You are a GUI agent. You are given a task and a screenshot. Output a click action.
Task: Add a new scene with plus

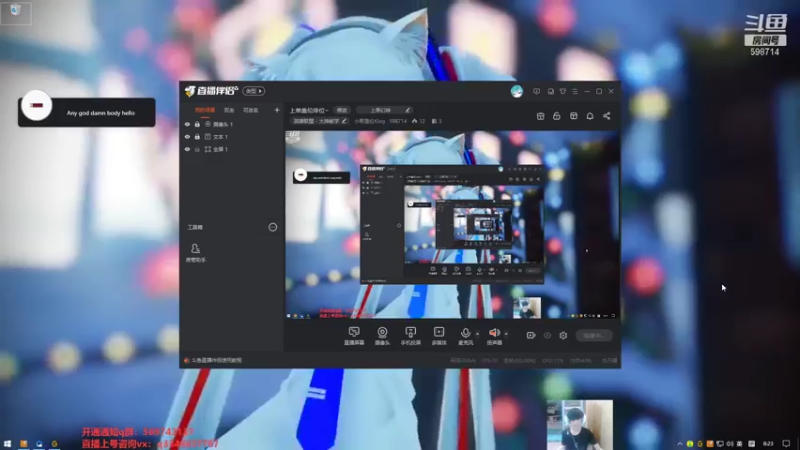click(277, 110)
